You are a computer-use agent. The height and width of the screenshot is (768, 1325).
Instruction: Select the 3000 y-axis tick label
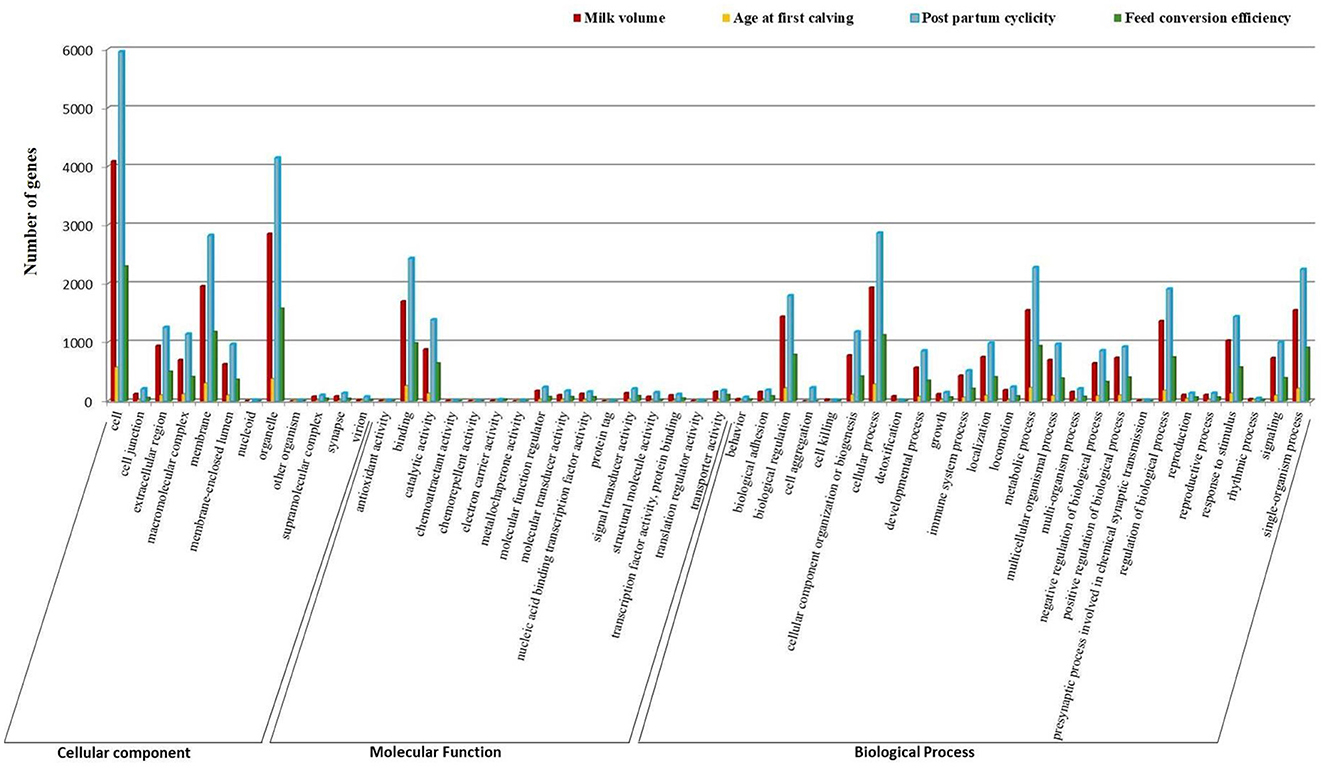[x=77, y=226]
